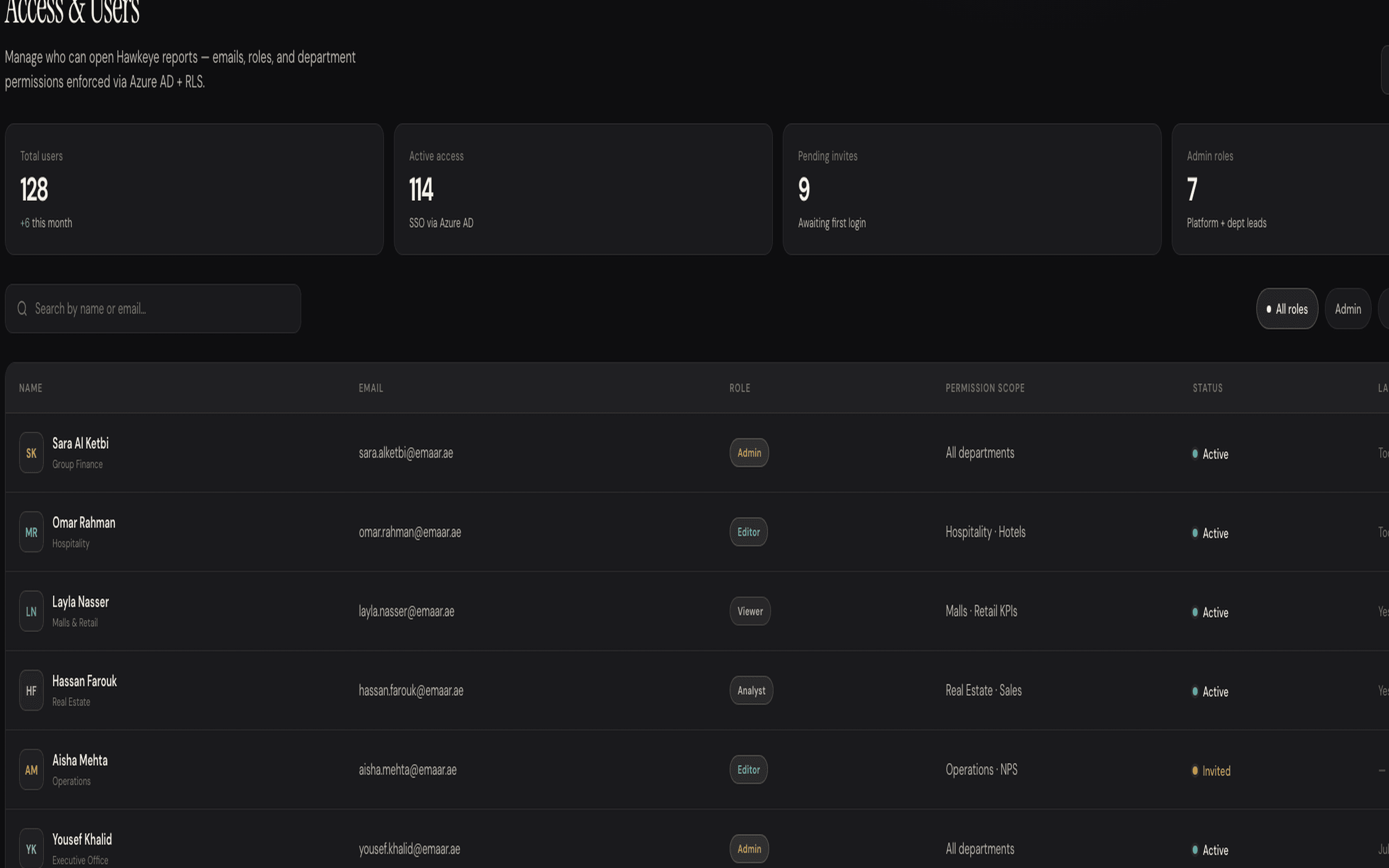Click the Group Finance department label
The width and height of the screenshot is (1389, 868).
point(78,464)
